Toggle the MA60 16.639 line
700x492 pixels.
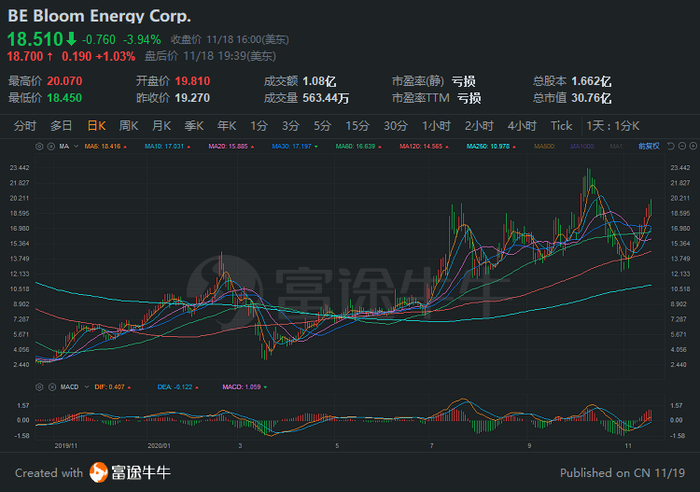(358, 146)
